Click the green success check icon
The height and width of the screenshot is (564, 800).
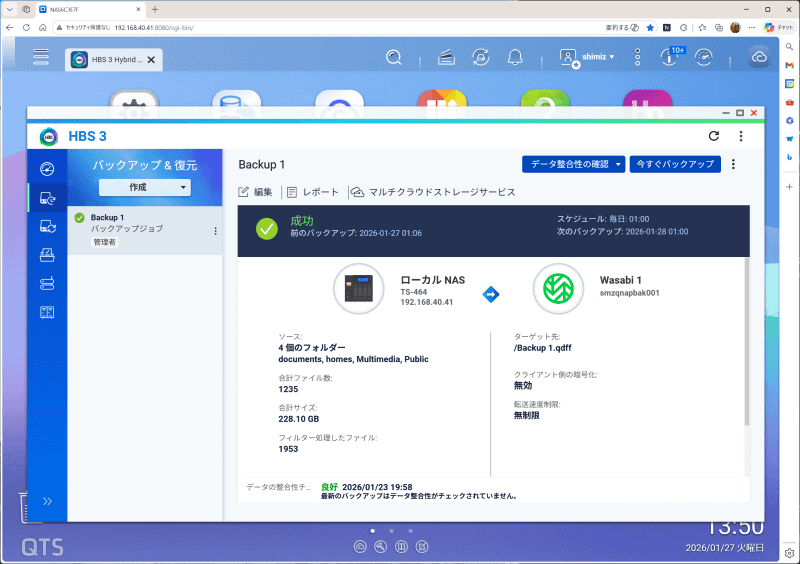267,229
